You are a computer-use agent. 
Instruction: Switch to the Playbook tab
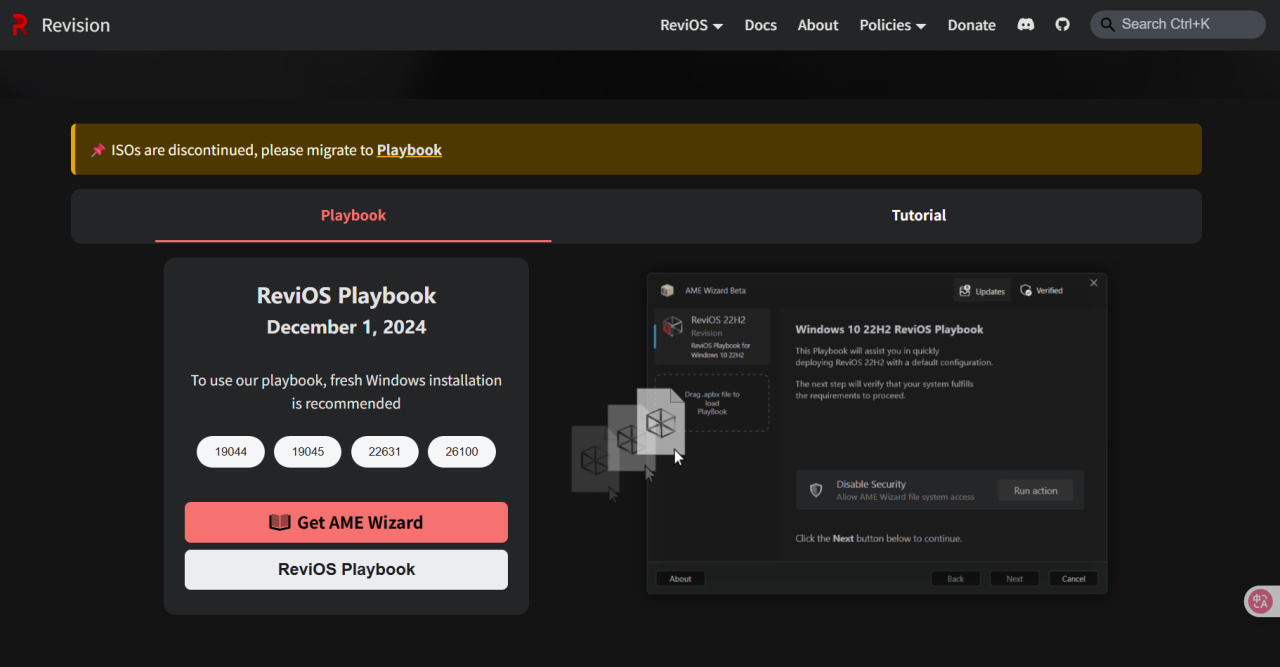click(x=353, y=215)
